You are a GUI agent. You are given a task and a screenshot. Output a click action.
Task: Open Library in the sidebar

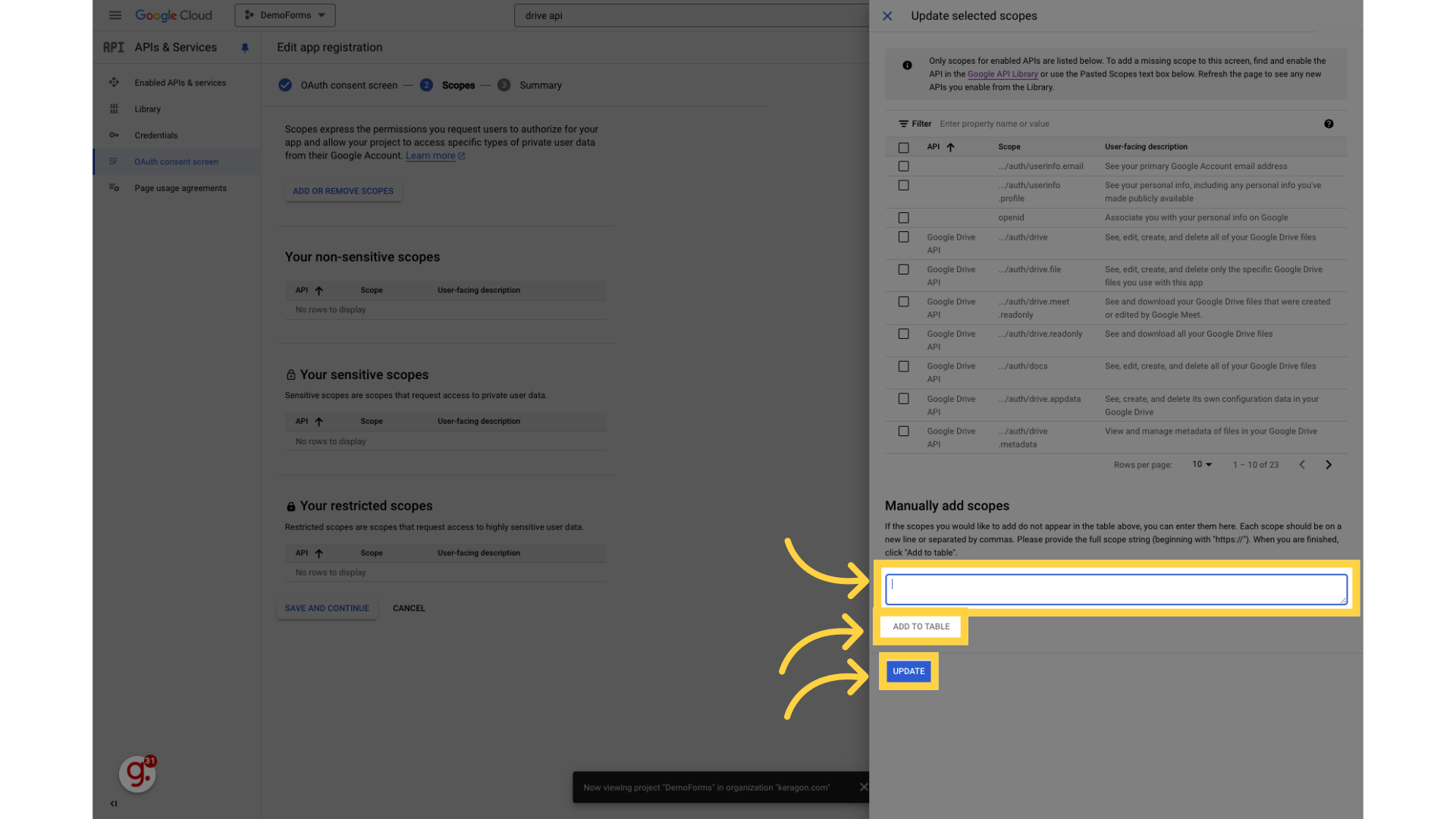[x=148, y=109]
